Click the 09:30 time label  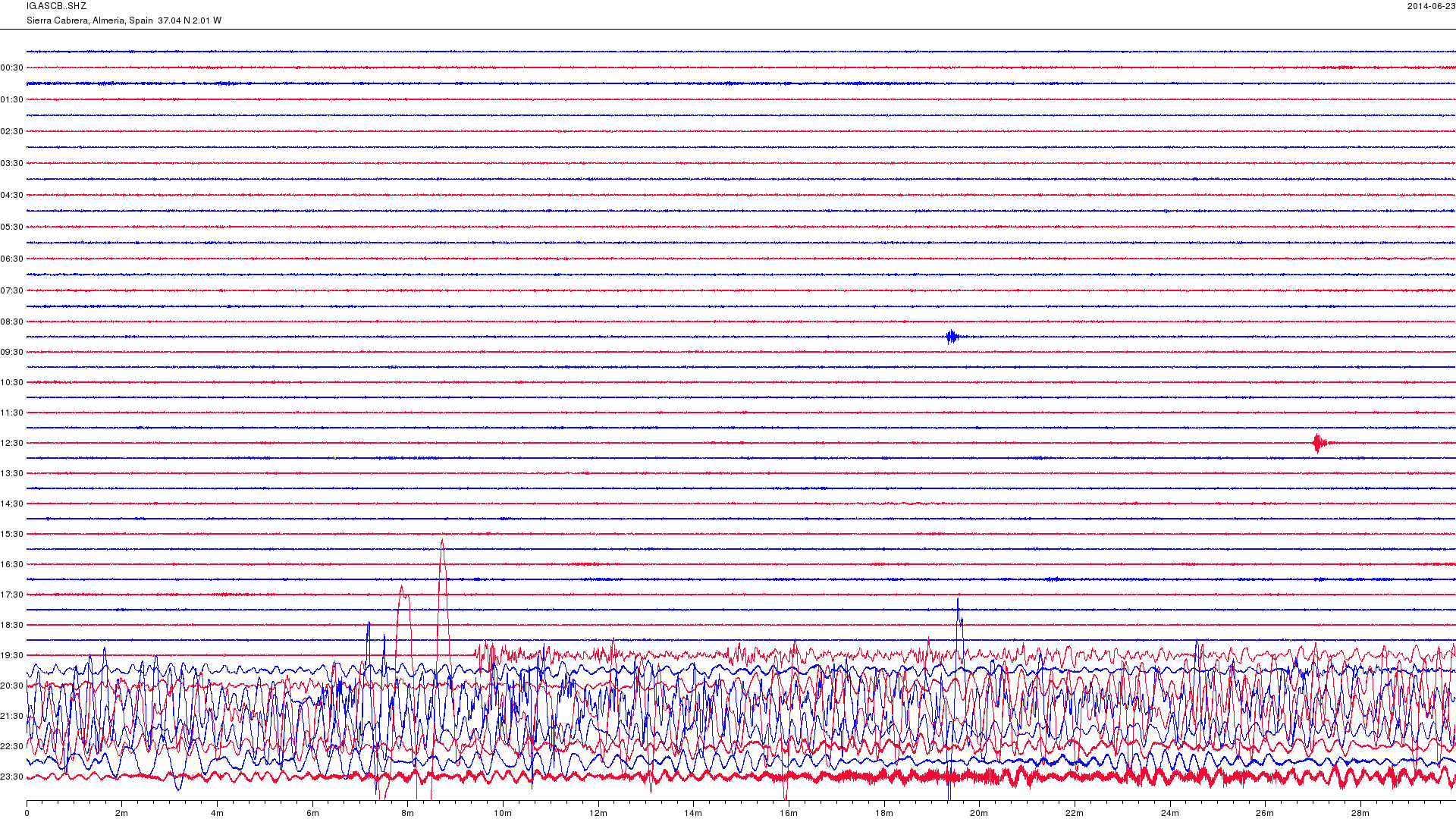click(x=12, y=353)
